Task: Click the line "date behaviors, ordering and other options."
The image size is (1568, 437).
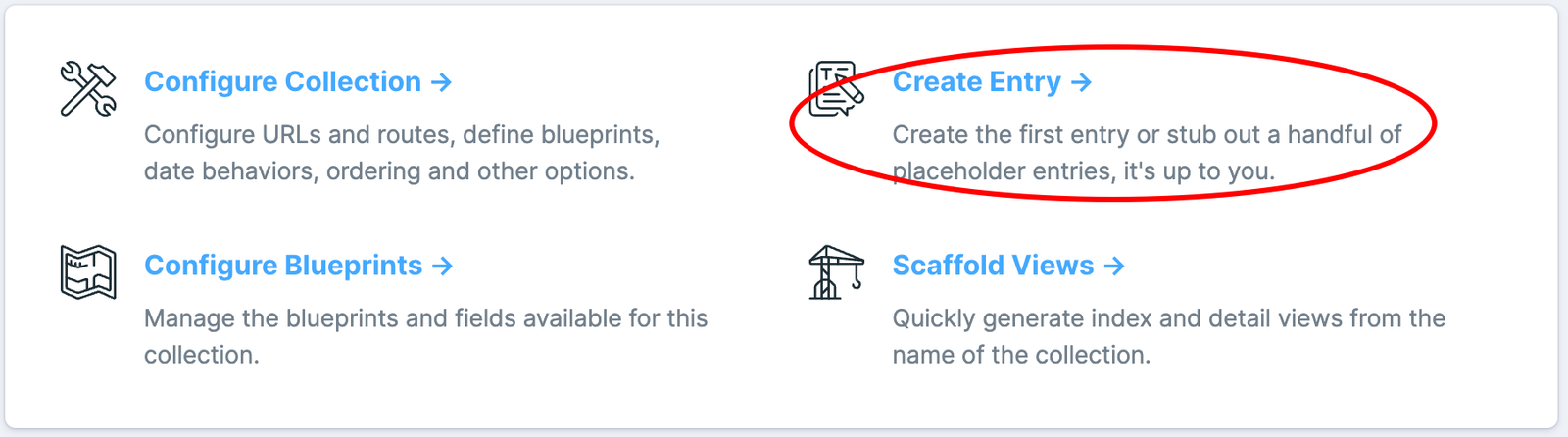Action: 389,171
